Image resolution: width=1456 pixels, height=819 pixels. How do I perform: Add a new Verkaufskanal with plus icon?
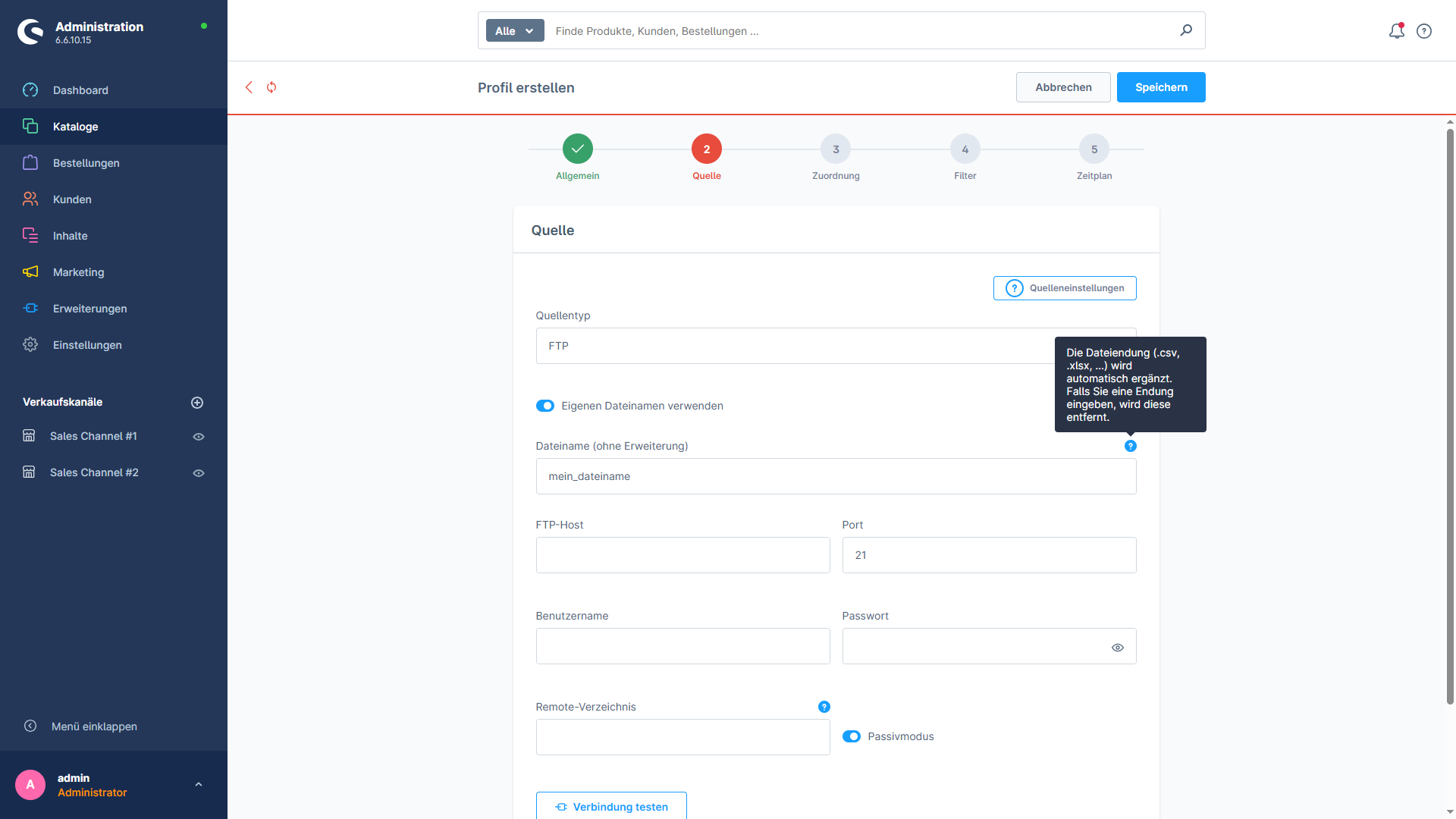click(197, 403)
